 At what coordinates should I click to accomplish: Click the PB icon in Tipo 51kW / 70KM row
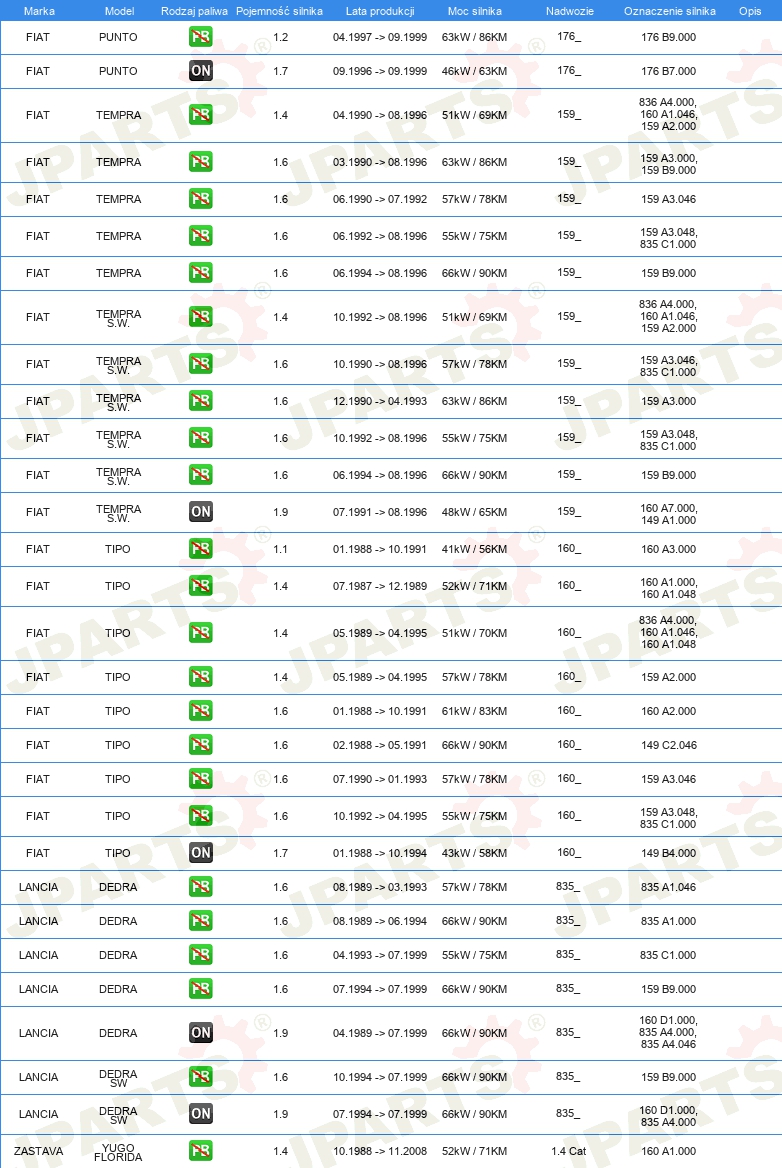tap(200, 633)
